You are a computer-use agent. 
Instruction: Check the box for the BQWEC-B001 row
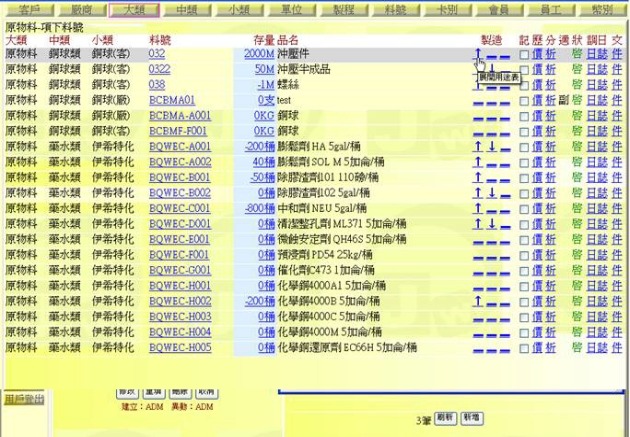(x=524, y=178)
